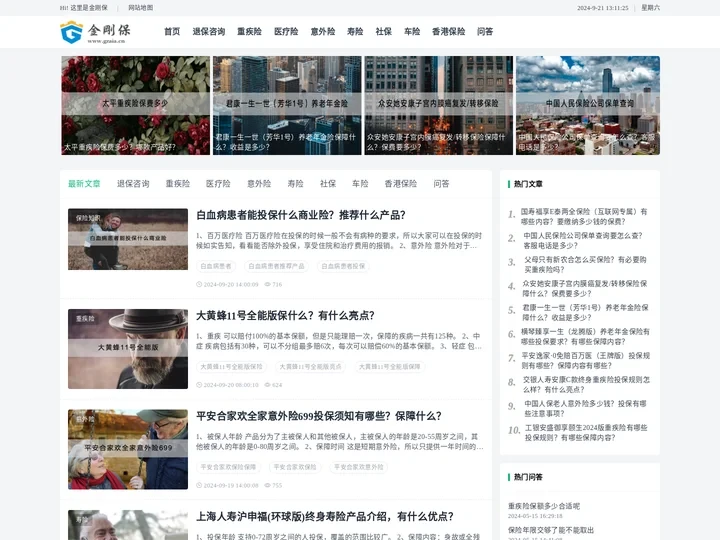Open article 平安合家欢全家意外险699投保须知
Viewport: 720px width, 540px height.
319,416
